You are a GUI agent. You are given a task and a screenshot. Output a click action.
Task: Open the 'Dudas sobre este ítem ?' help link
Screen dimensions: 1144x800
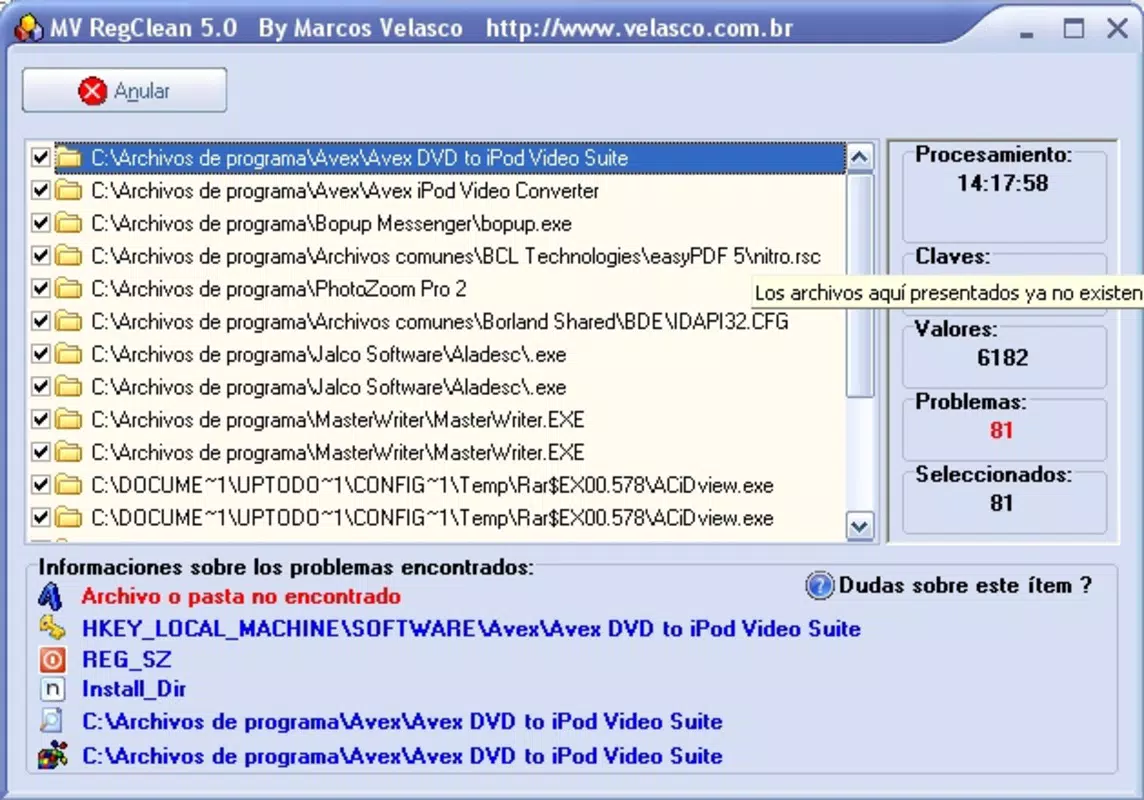pos(965,586)
